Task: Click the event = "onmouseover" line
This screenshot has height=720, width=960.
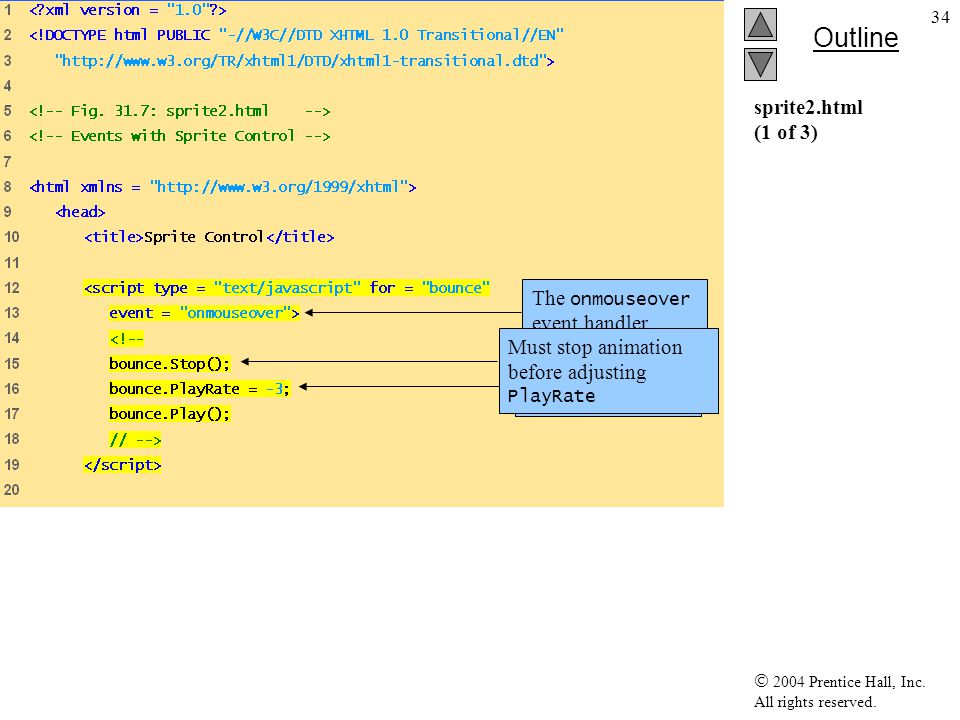Action: pos(204,313)
